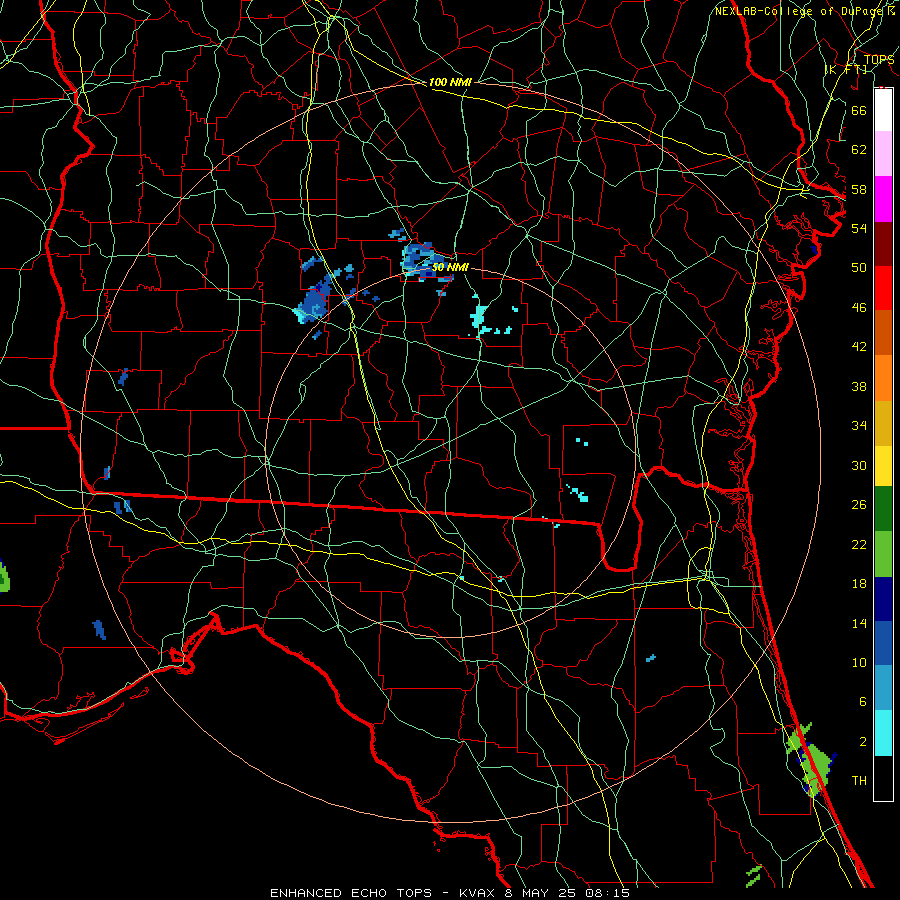This screenshot has height=900, width=900.
Task: Click the 'K FT' units label
Action: (x=846, y=69)
